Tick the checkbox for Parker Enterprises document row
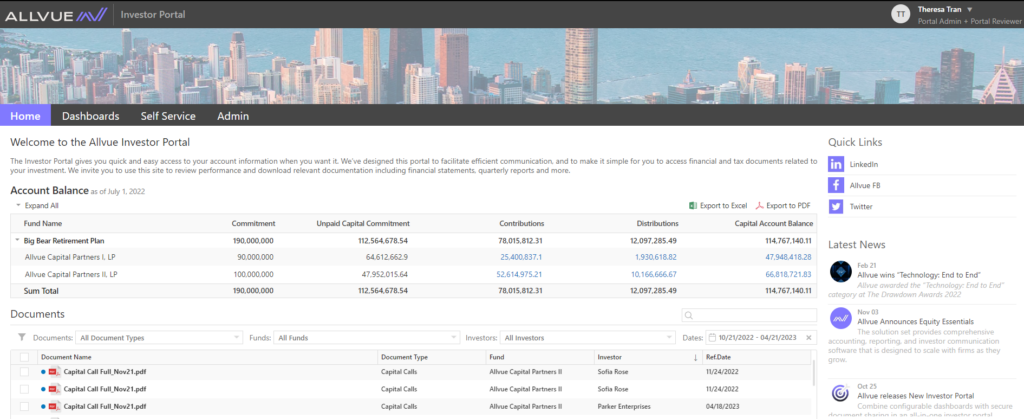 pyautogui.click(x=24, y=406)
